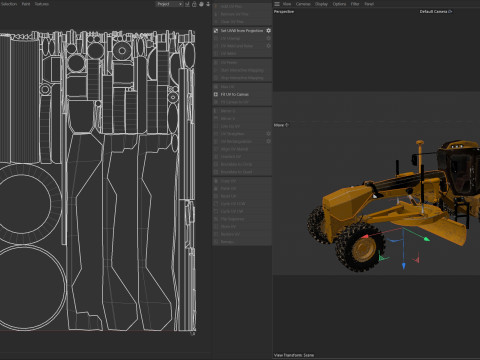
Task: Open settings gear for UV Straighten
Action: pyautogui.click(x=268, y=134)
